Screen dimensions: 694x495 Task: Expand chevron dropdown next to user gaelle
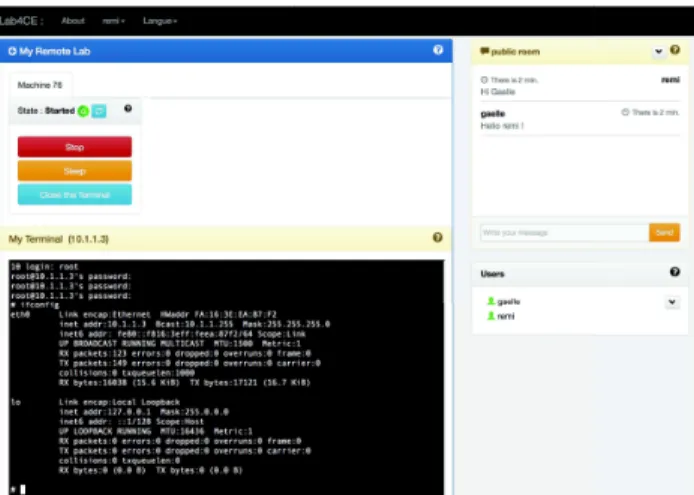tap(672, 302)
